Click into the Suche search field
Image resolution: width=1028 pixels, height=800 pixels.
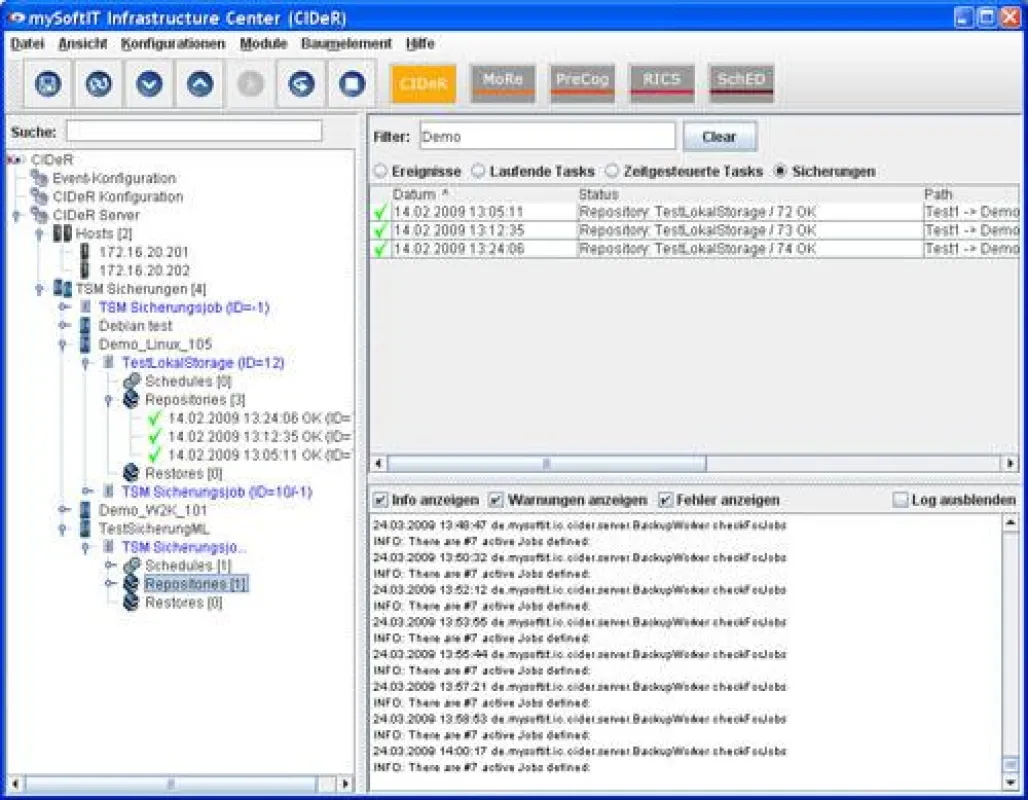click(x=194, y=130)
